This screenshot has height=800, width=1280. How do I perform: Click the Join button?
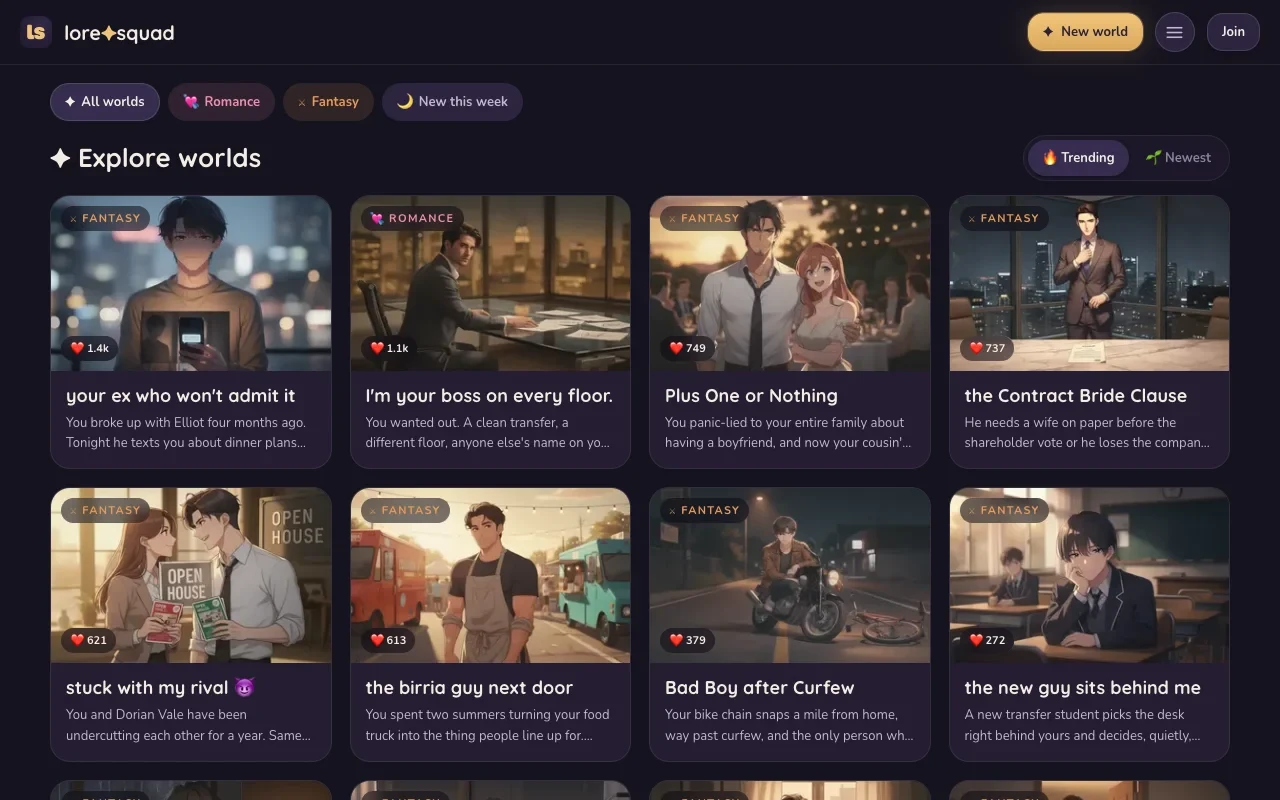pos(1233,32)
